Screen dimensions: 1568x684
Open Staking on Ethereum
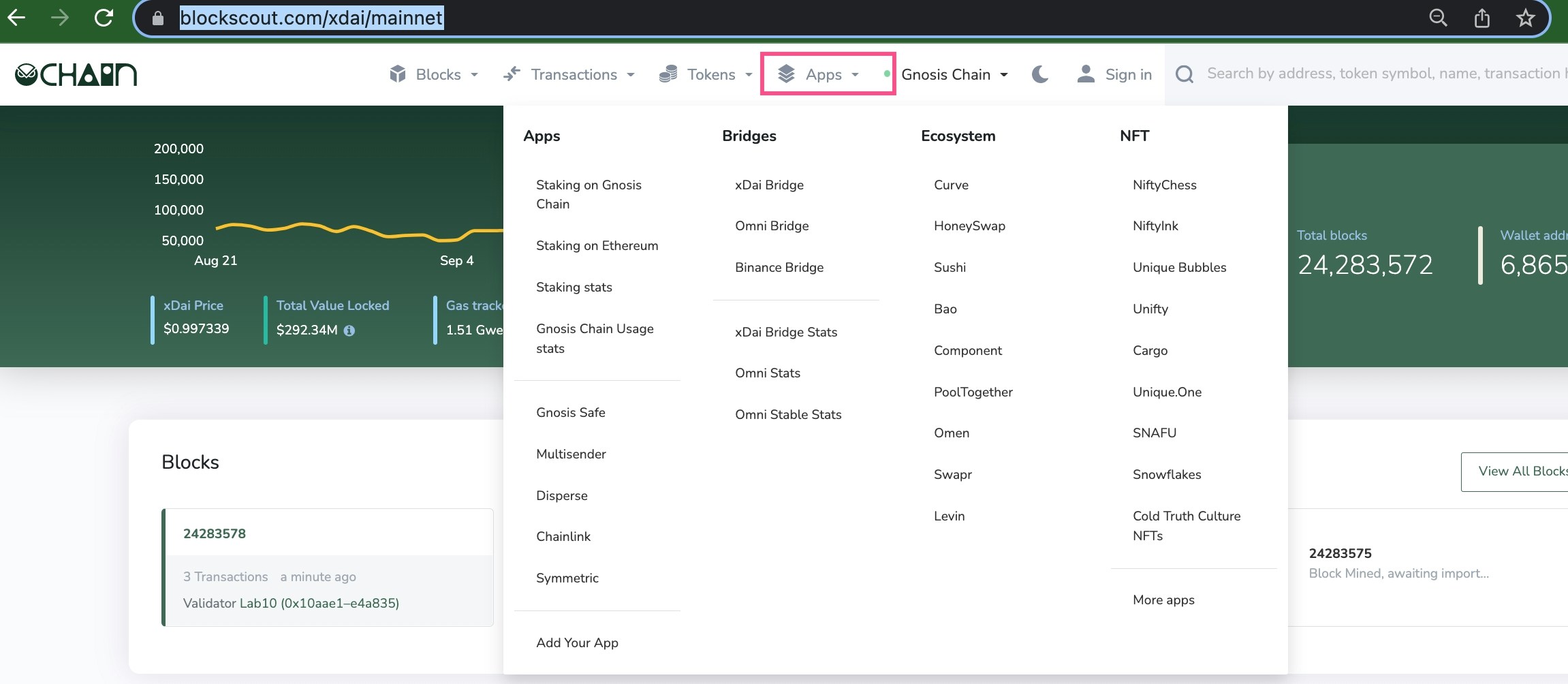click(597, 245)
